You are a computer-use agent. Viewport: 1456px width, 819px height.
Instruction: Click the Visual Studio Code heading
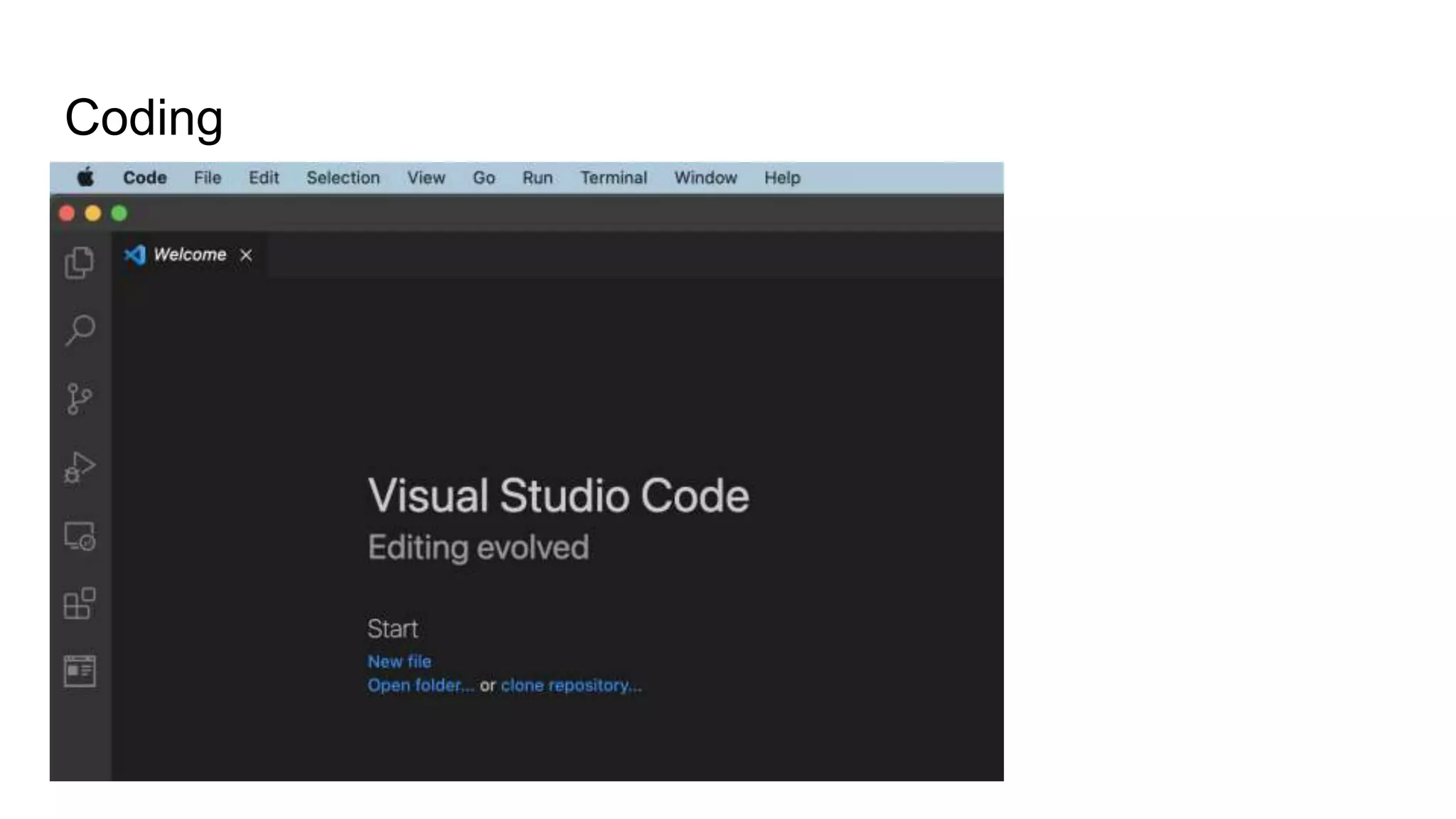coord(559,496)
